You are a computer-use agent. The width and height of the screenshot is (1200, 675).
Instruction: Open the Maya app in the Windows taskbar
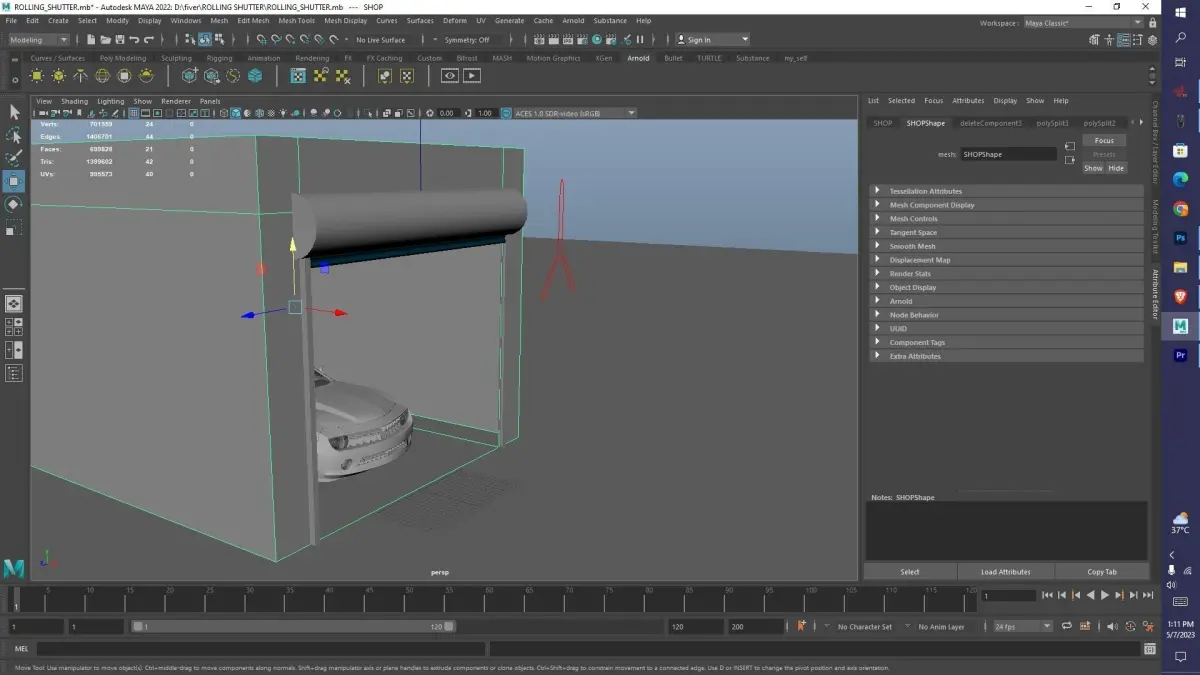[1180, 326]
